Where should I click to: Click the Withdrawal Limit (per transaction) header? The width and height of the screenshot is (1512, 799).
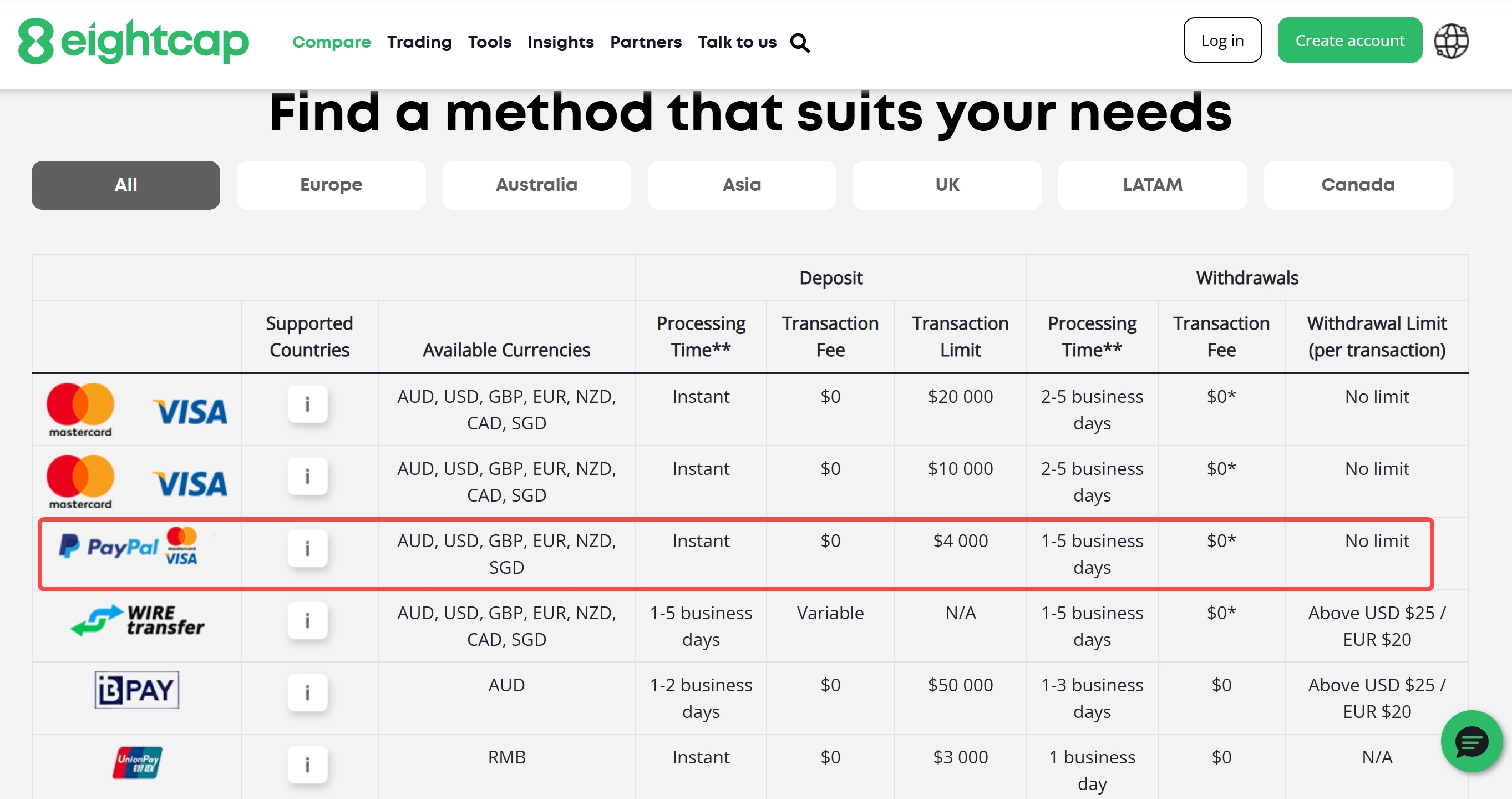pos(1377,336)
